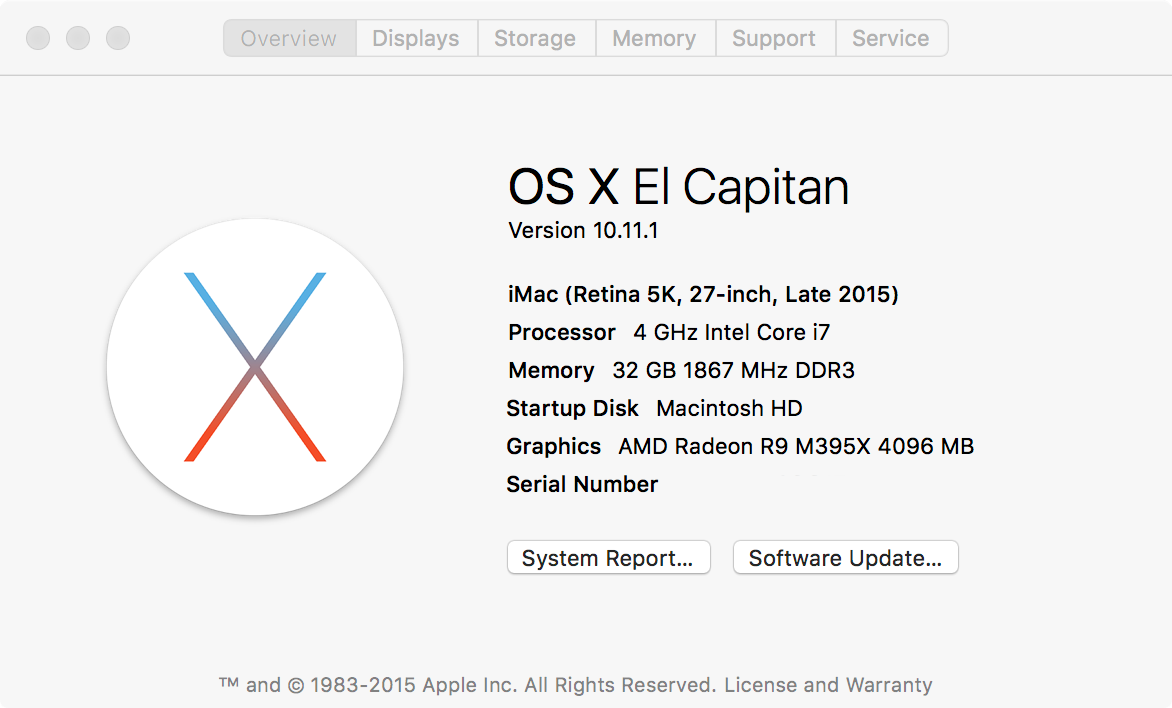The image size is (1172, 708).
Task: Select the Memory tab
Action: tap(654, 39)
